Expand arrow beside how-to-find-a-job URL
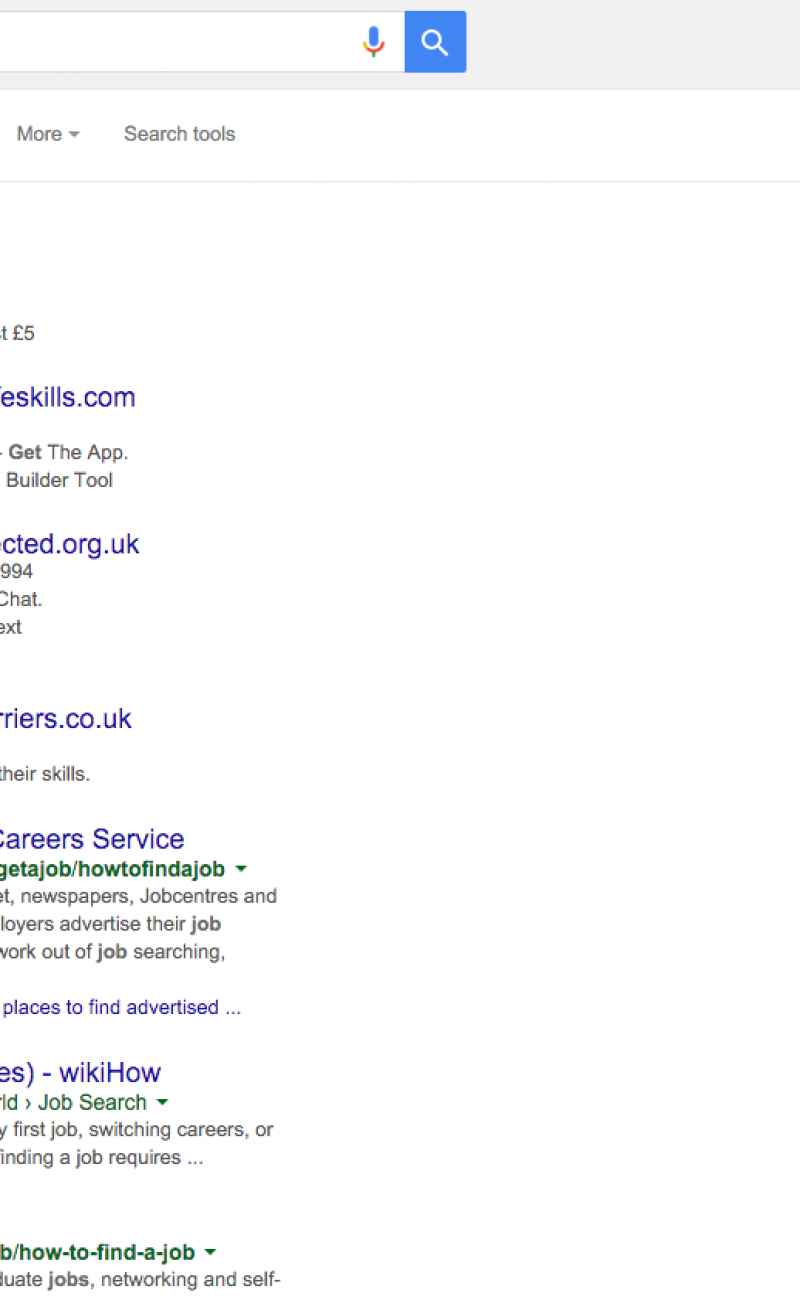 pos(210,1252)
